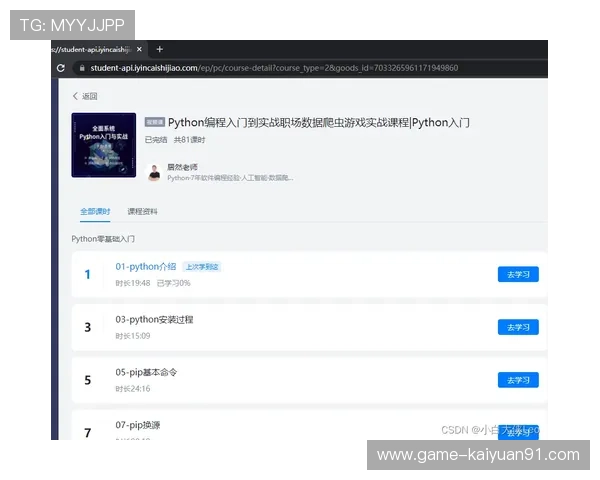This screenshot has height=480, width=600.
Task: Reload the page with the refresh icon
Action: click(x=60, y=68)
